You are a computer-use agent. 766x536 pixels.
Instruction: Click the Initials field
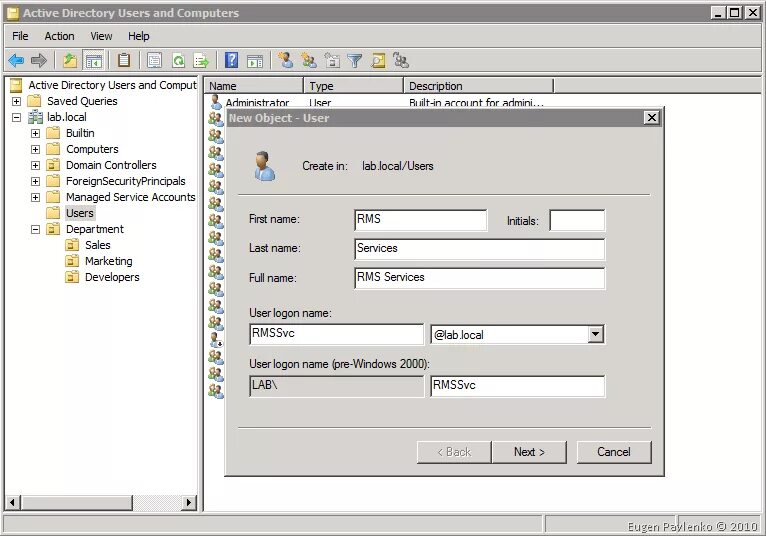tap(577, 220)
